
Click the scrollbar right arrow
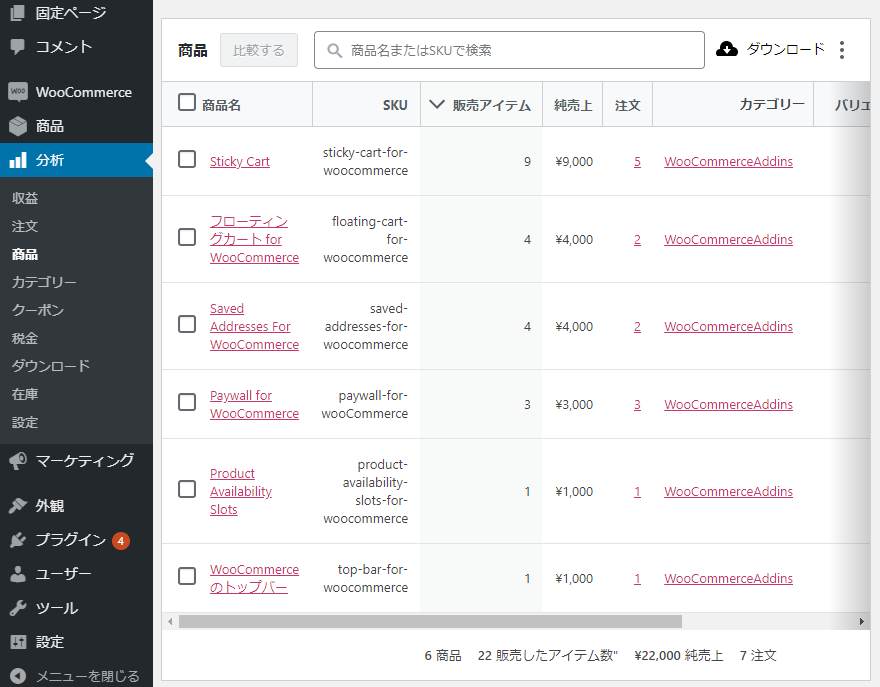(x=862, y=621)
